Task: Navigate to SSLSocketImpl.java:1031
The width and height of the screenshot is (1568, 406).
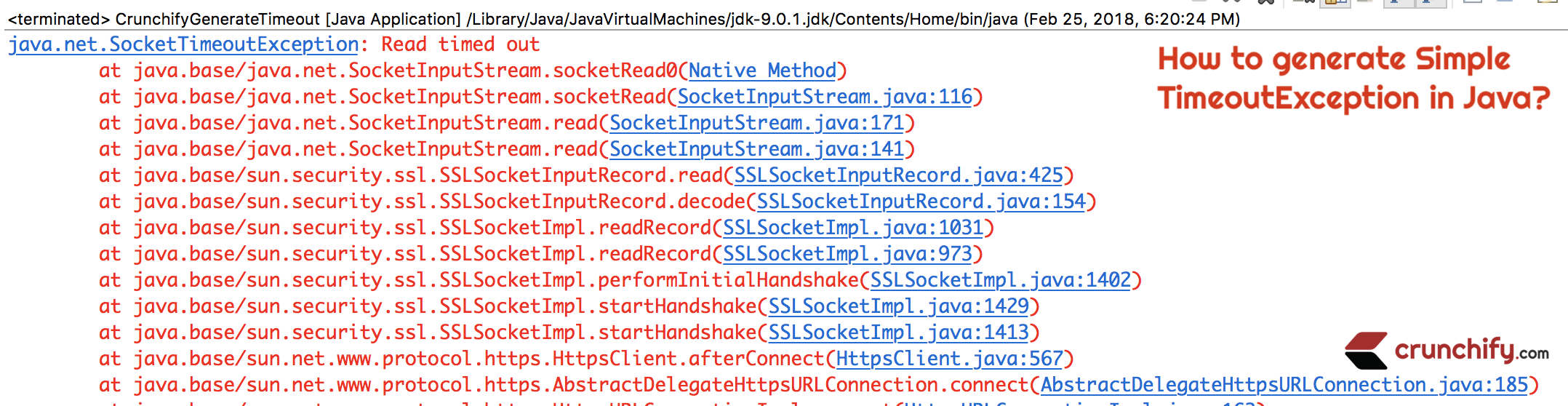Action: point(852,228)
